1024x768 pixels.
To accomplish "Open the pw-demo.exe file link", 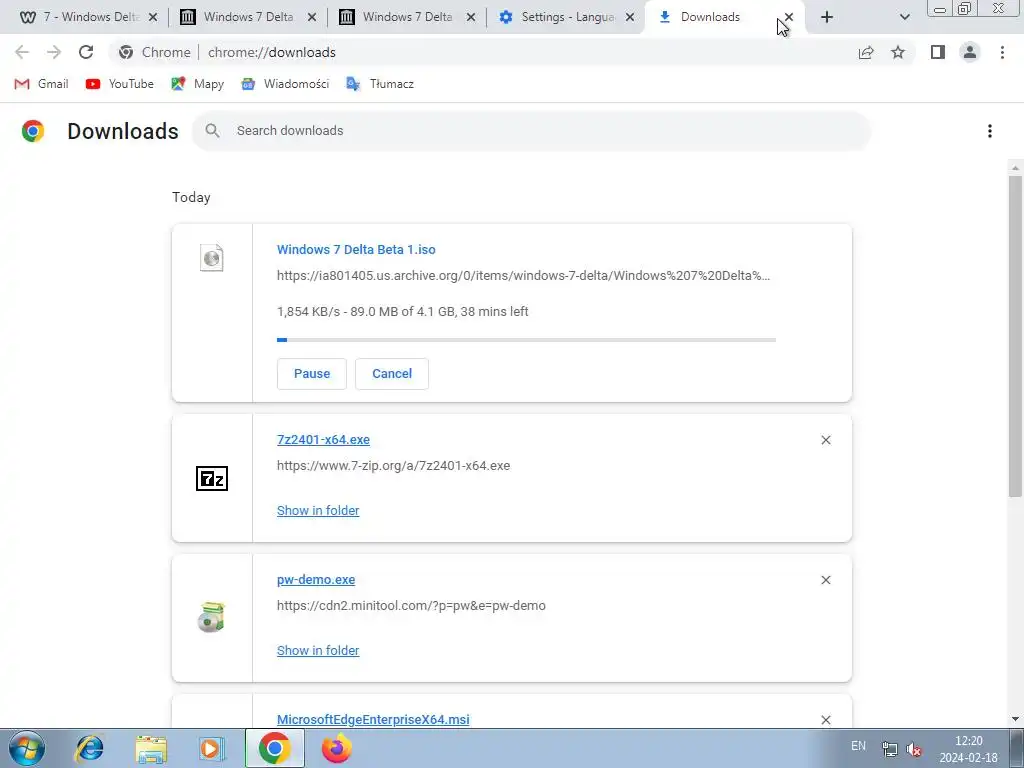I will (316, 579).
